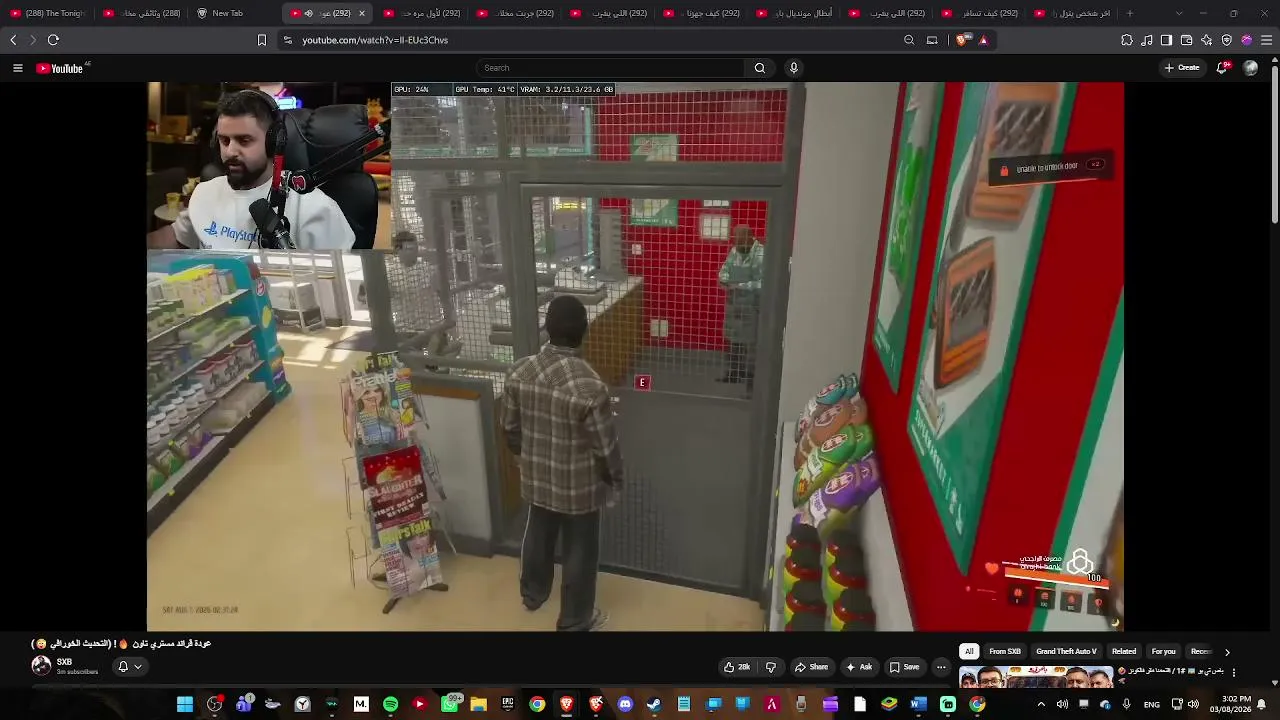Toggle the channel notification bell setting
Image resolution: width=1280 pixels, height=720 pixels.
click(130, 667)
